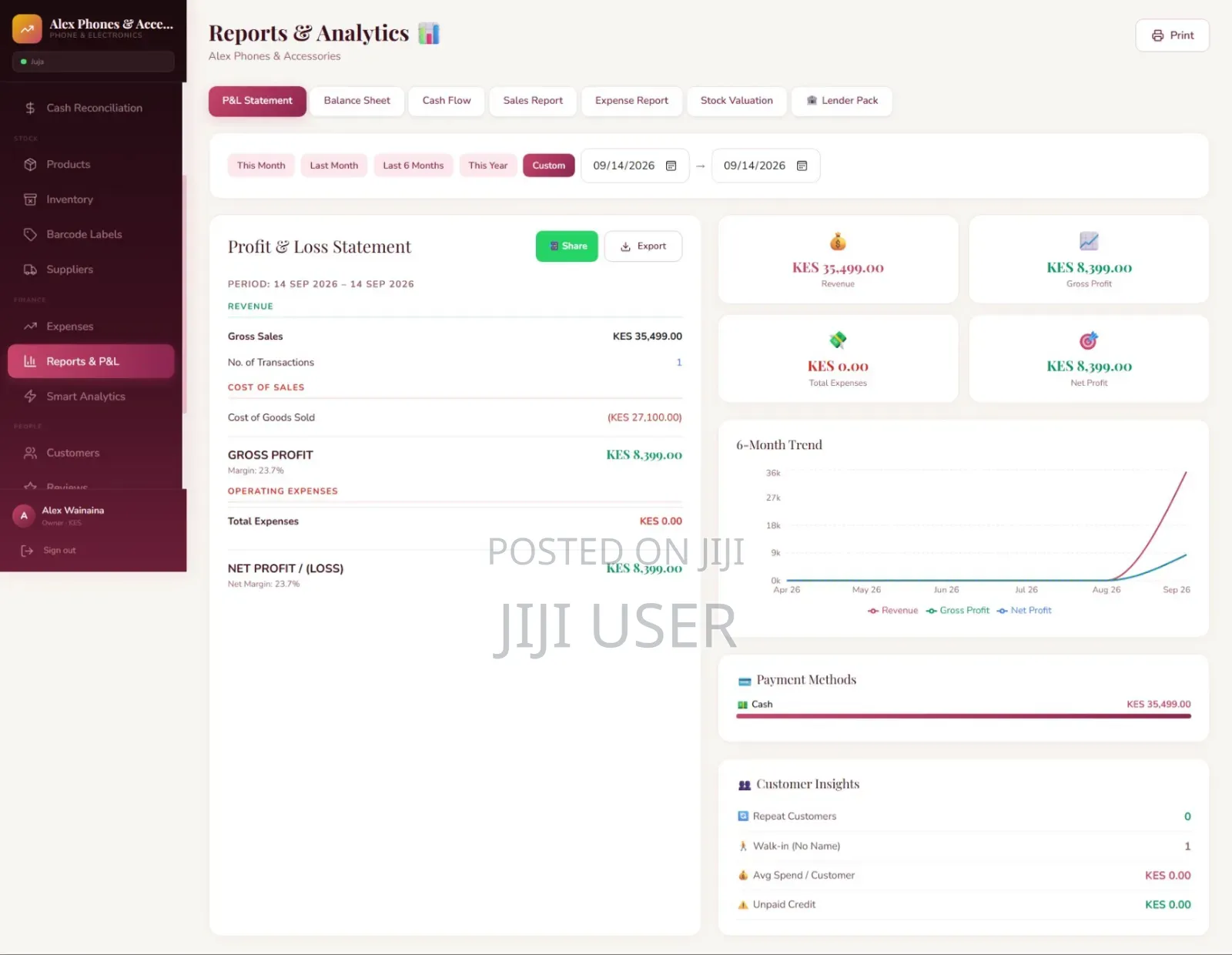
Task: Click the Cost of Goods Sold value
Action: tap(644, 418)
